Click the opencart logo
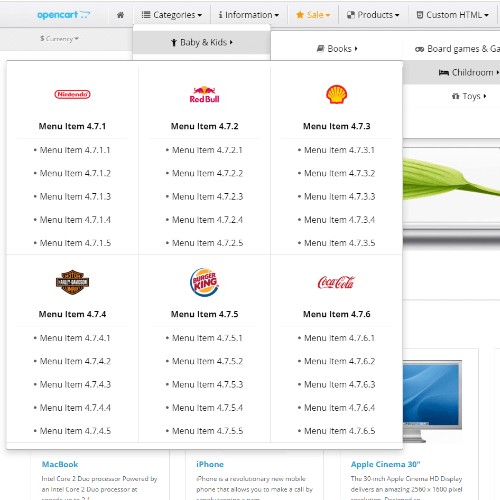 [63, 15]
